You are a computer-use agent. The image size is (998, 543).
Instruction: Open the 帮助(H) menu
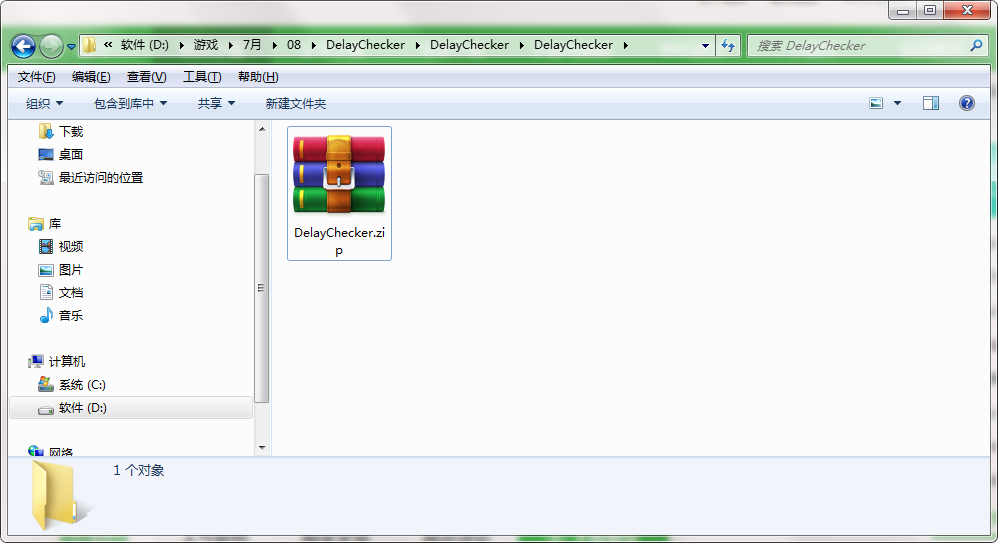coord(258,77)
